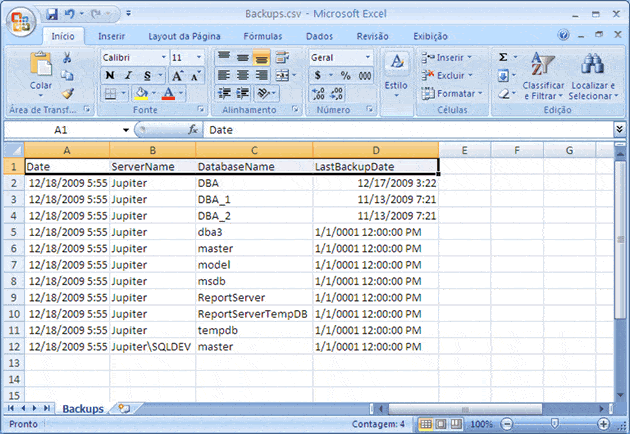Open Excel help question mark
This screenshot has width=630, height=434.
(563, 35)
